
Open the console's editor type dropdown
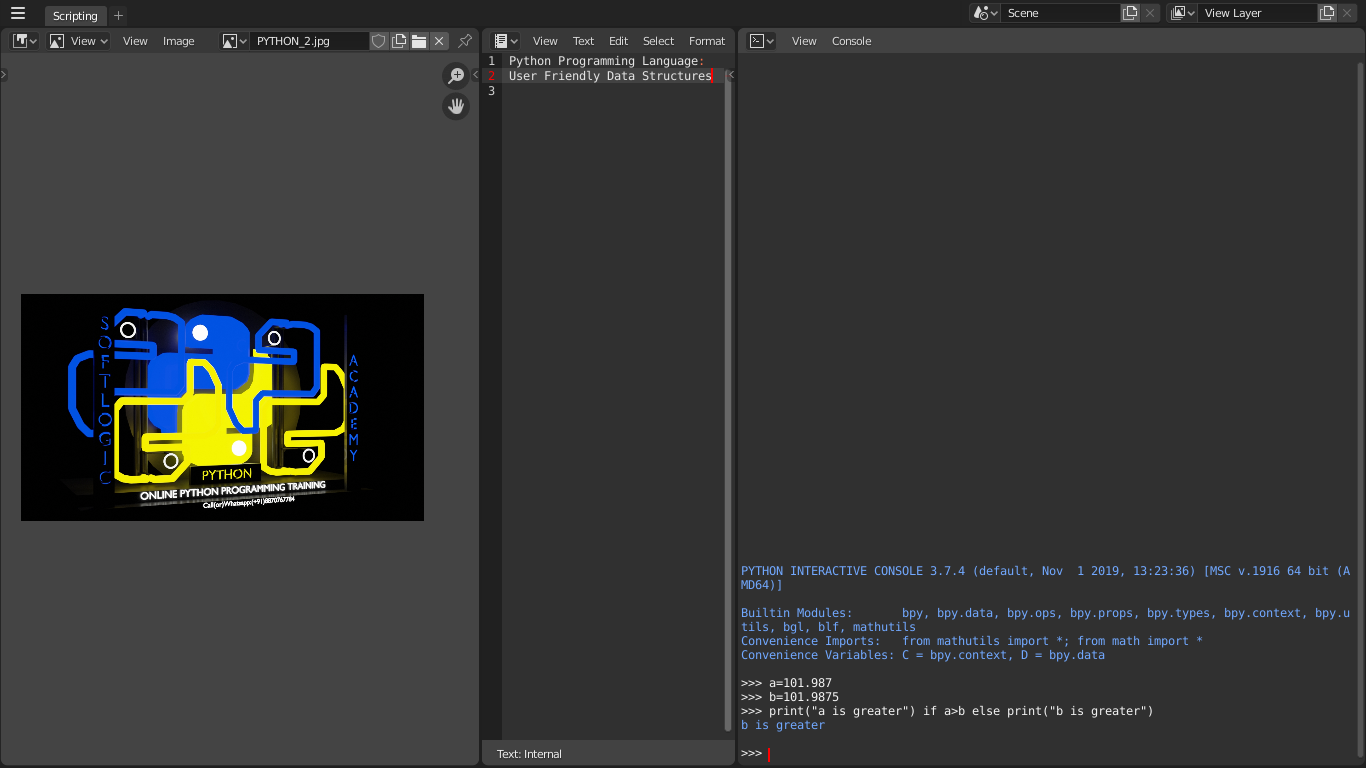[763, 41]
